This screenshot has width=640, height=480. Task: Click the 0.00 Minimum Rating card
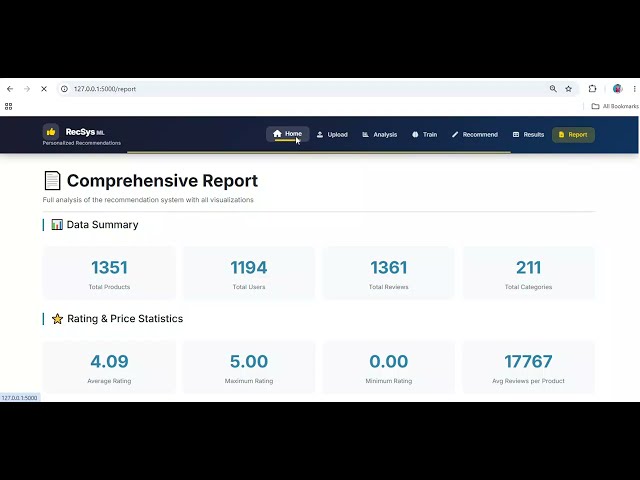pyautogui.click(x=389, y=367)
